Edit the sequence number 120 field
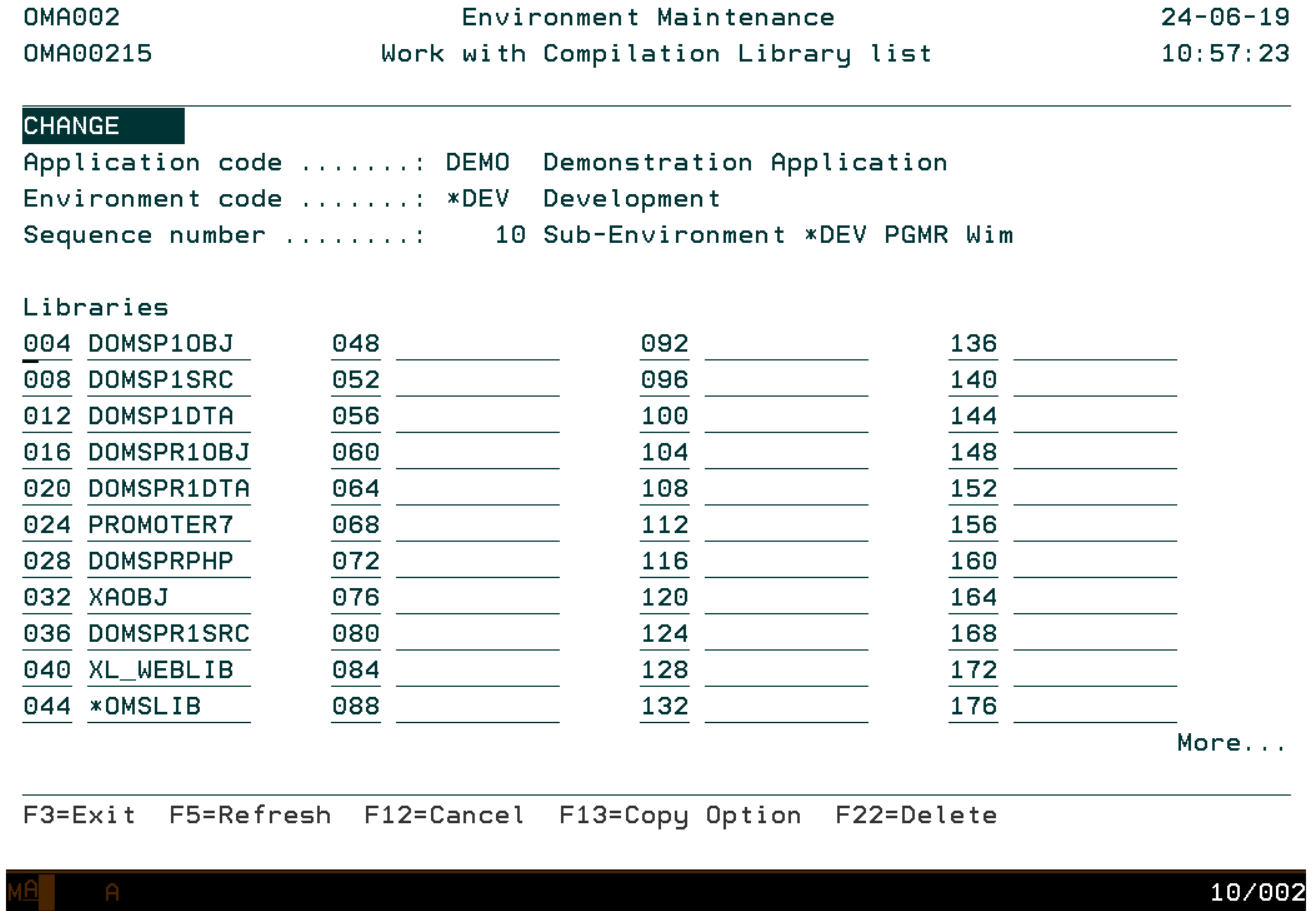1313x911 pixels. [664, 598]
